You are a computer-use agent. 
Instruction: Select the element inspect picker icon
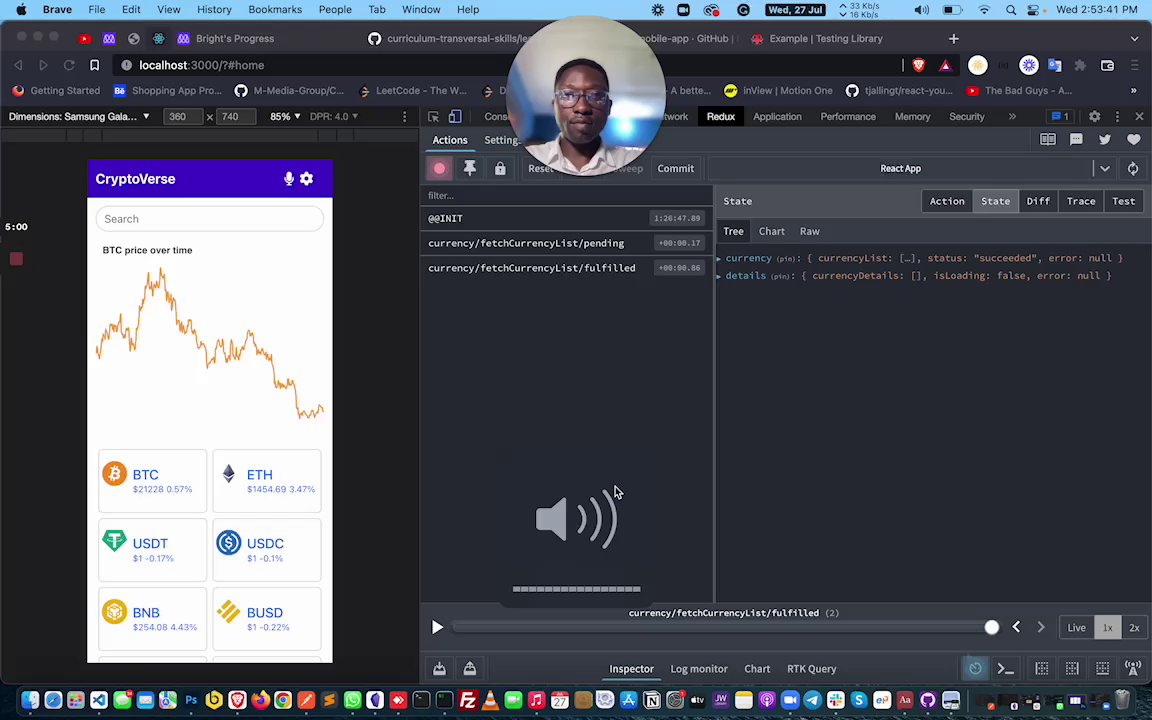tap(433, 116)
